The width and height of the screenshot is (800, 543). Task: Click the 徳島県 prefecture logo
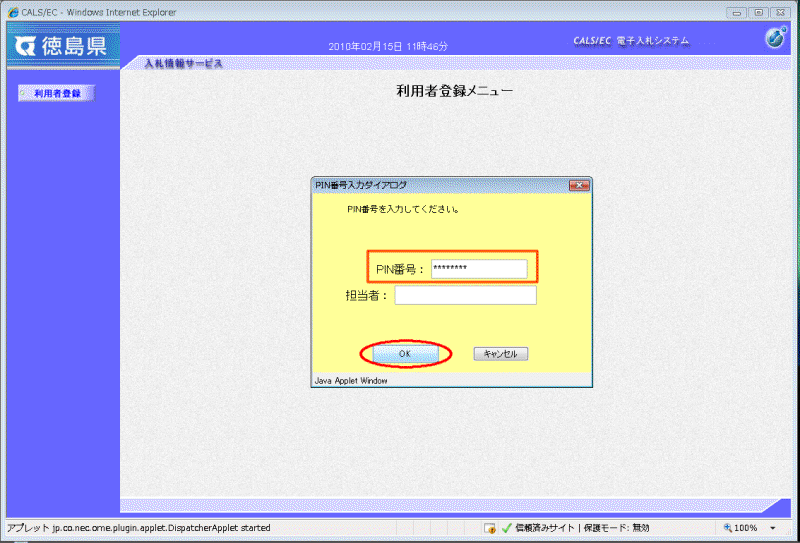[62, 46]
